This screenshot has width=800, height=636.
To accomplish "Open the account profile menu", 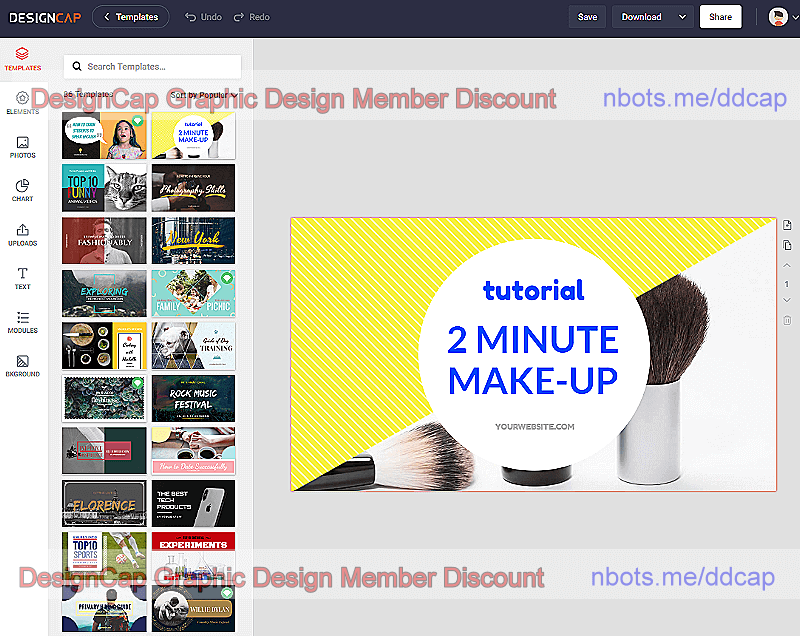I will pyautogui.click(x=780, y=16).
